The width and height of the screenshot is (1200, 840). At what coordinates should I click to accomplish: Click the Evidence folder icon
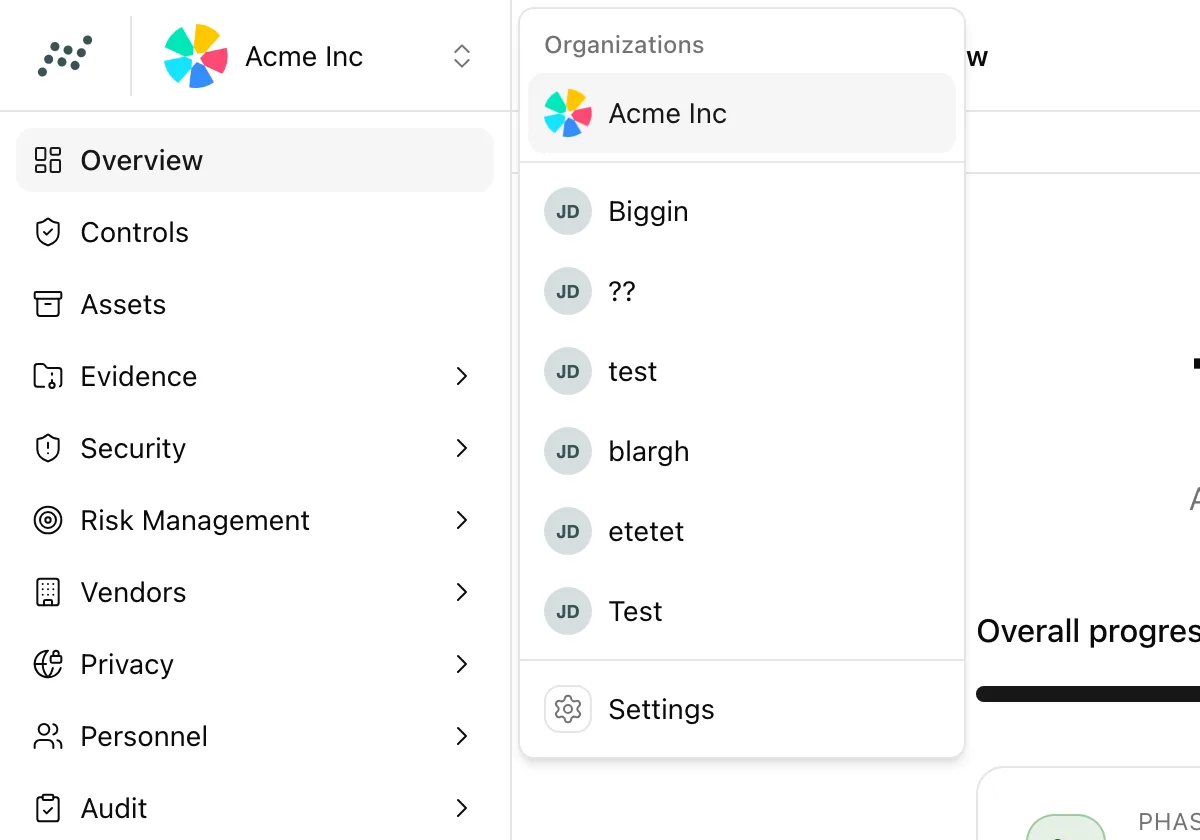(48, 376)
